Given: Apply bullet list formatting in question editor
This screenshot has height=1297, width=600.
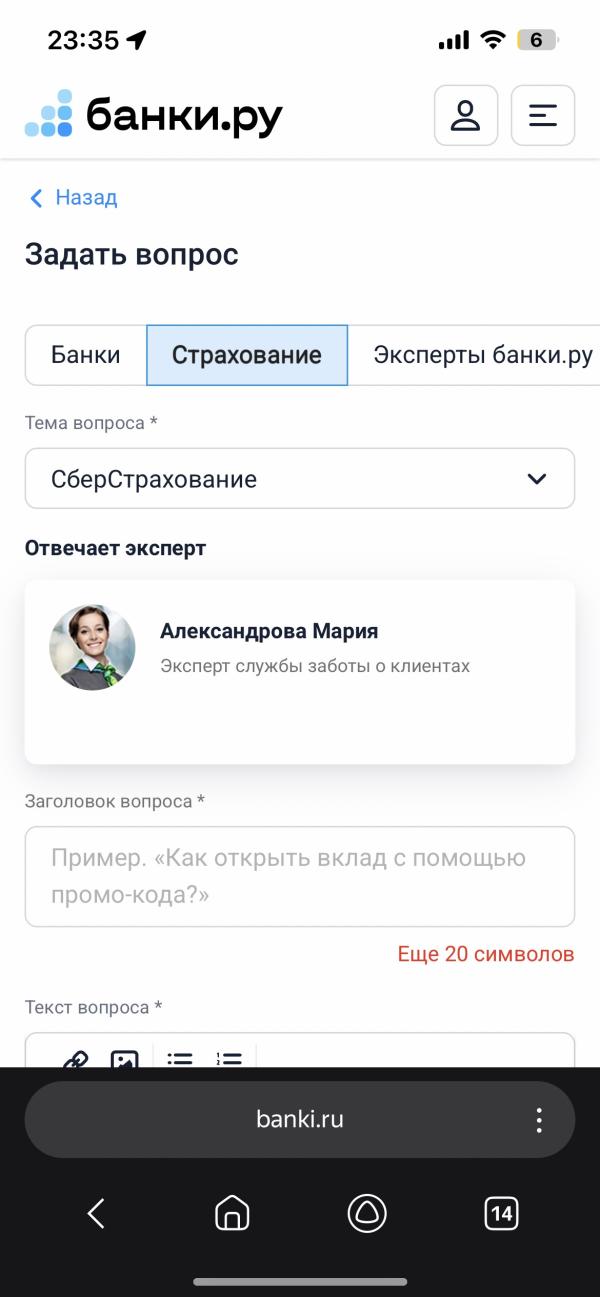Looking at the screenshot, I should click(179, 1057).
